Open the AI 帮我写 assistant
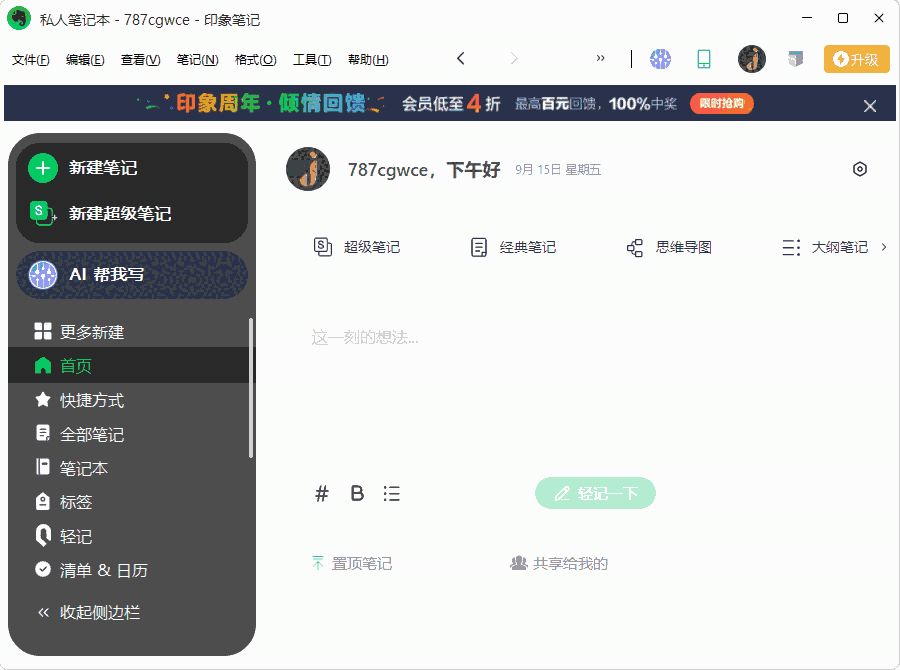 point(132,274)
